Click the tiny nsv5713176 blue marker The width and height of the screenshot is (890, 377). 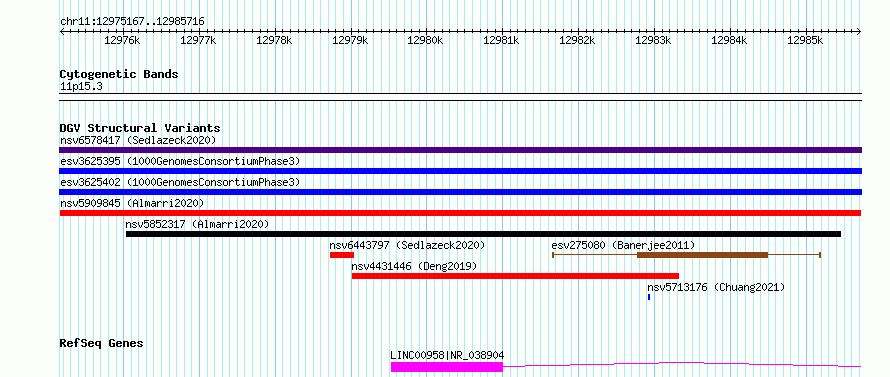[649, 297]
